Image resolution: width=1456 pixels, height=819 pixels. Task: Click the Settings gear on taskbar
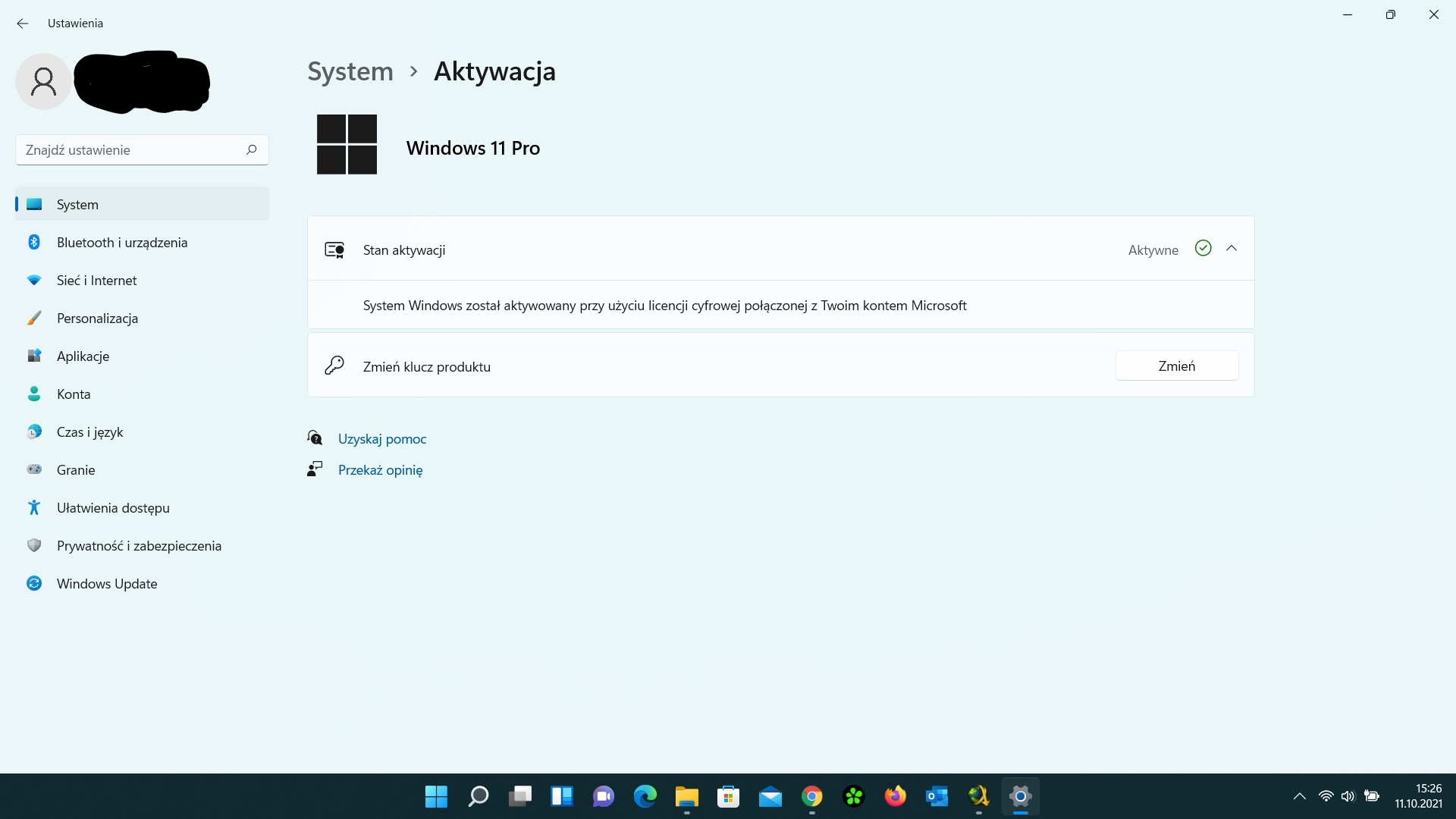(1020, 796)
